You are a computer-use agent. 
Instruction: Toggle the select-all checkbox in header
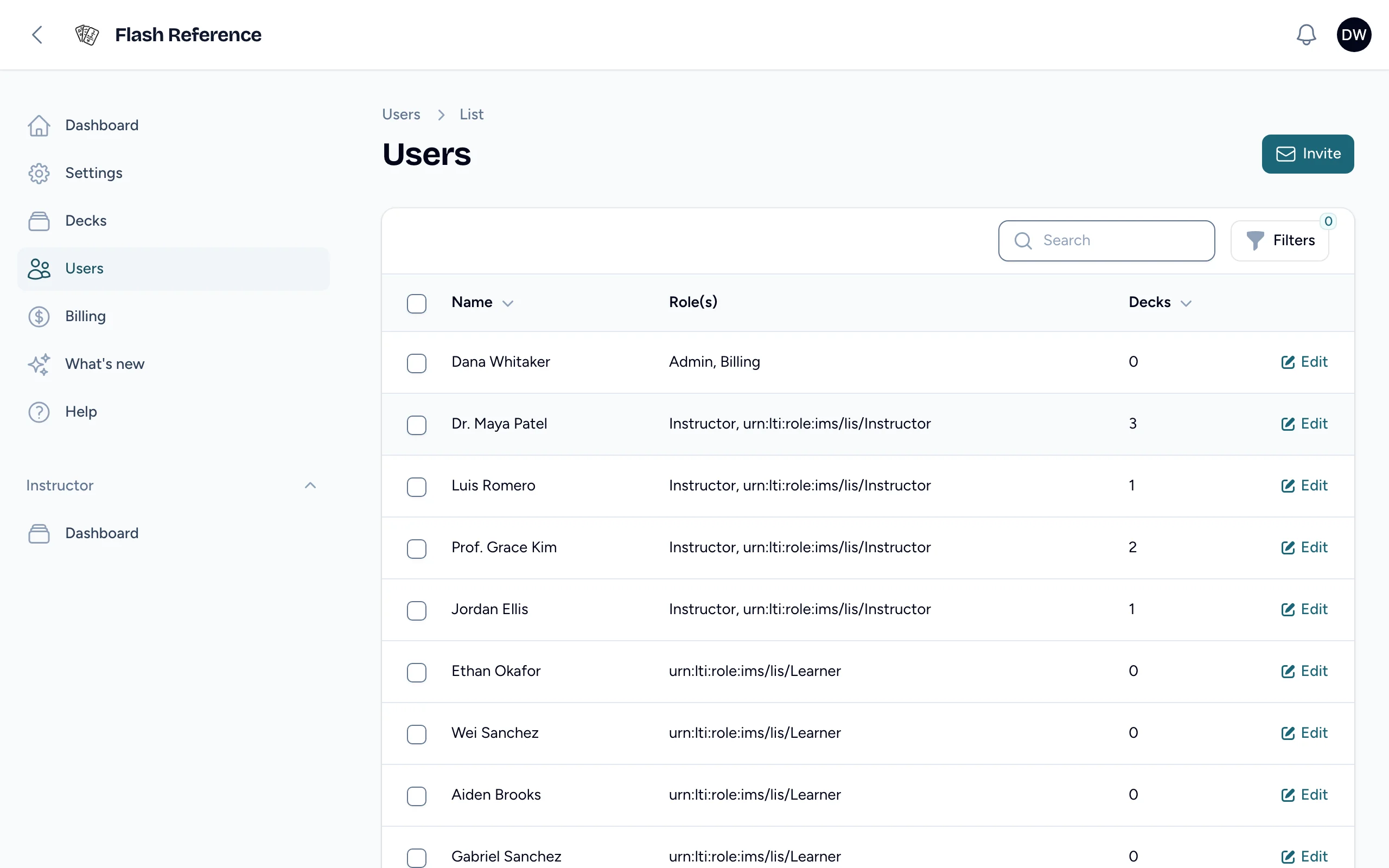[417, 303]
